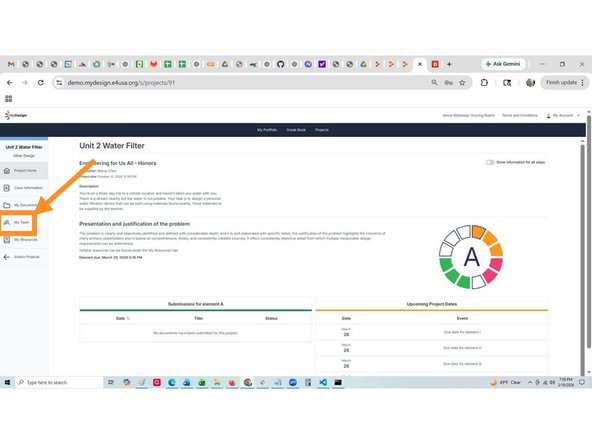Viewport: 592px width, 444px height.
Task: Open a new browser tab
Action: coord(449,64)
